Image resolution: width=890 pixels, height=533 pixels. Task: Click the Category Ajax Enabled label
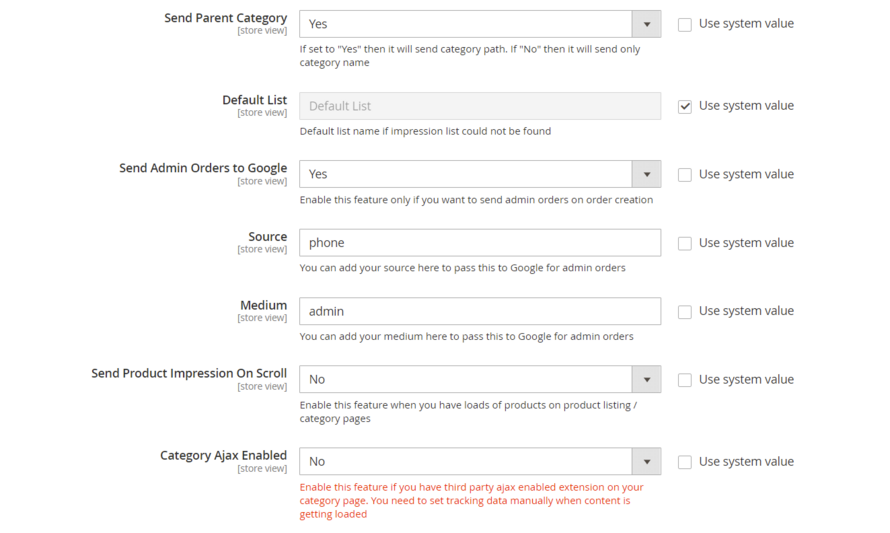pyautogui.click(x=223, y=455)
